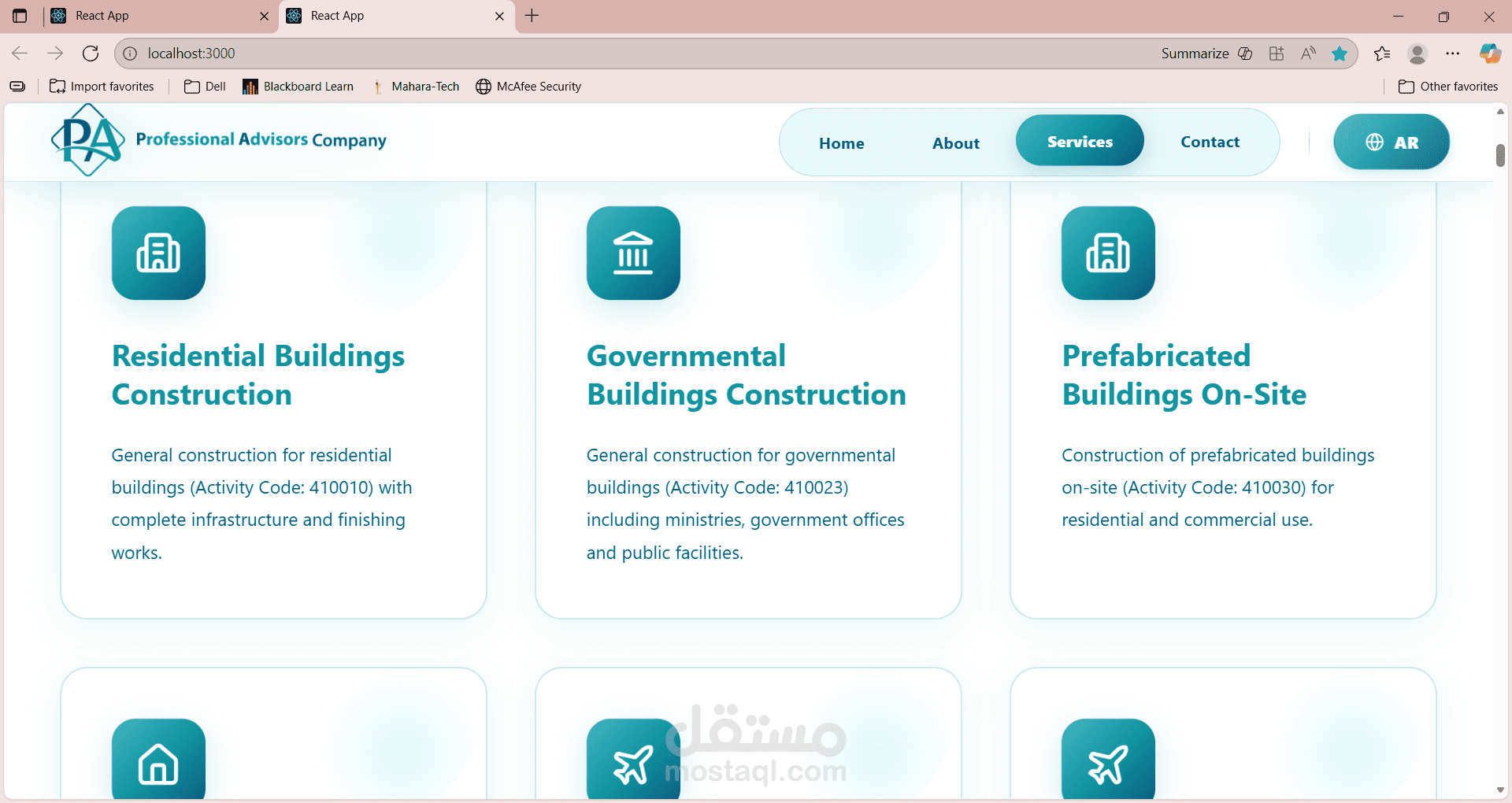The width and height of the screenshot is (1512, 803).
Task: Switch language to AR
Action: (1392, 142)
